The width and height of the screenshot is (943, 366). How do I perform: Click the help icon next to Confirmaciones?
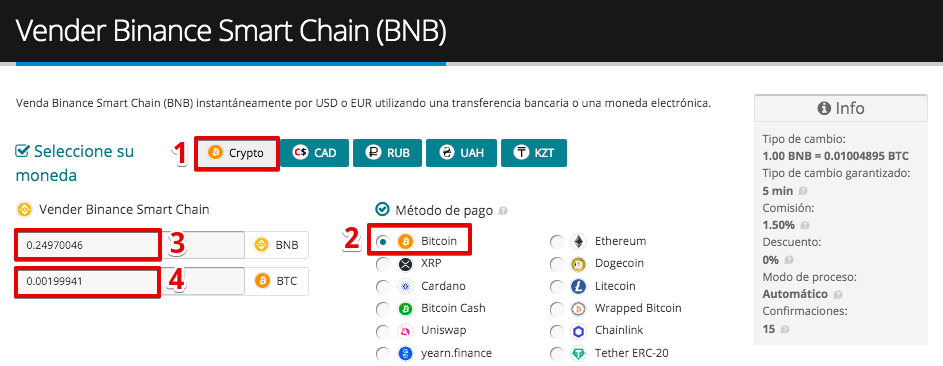[x=785, y=329]
